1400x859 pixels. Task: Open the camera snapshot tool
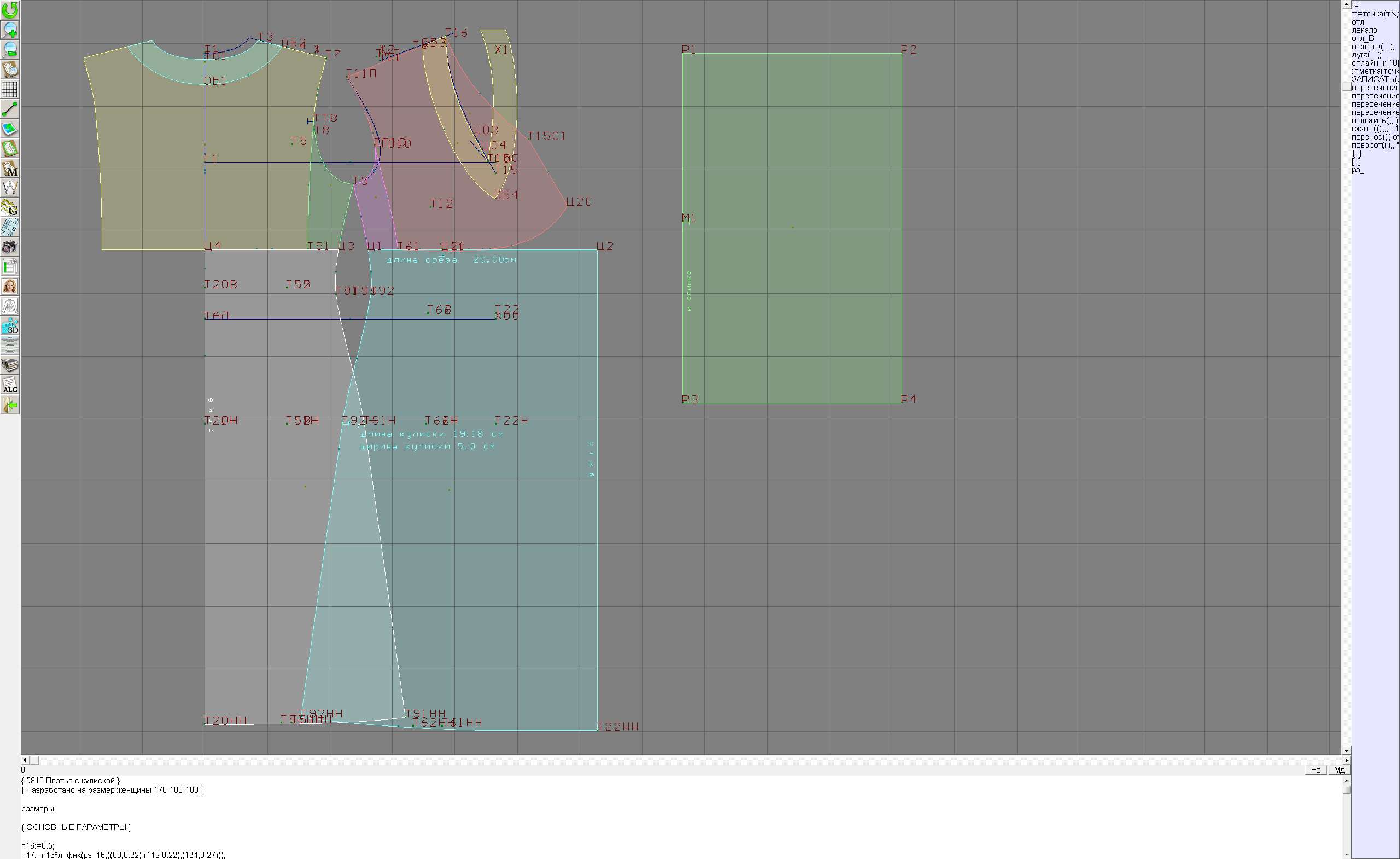coord(10,247)
